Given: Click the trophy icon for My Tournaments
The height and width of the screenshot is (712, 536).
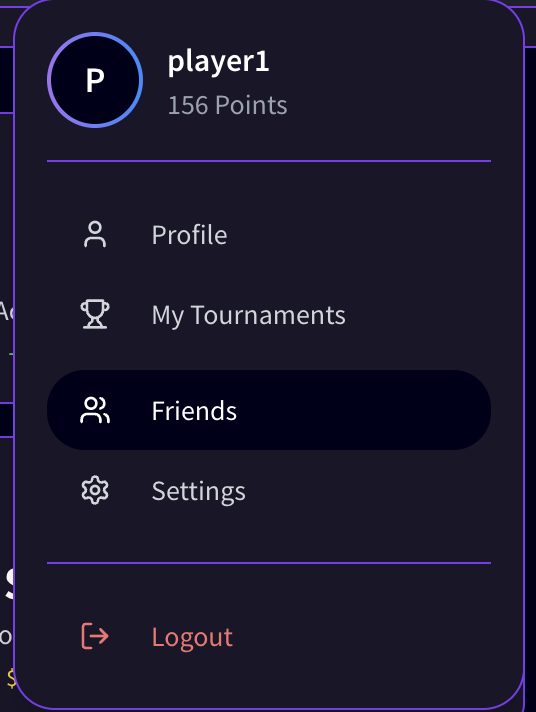Looking at the screenshot, I should (95, 314).
